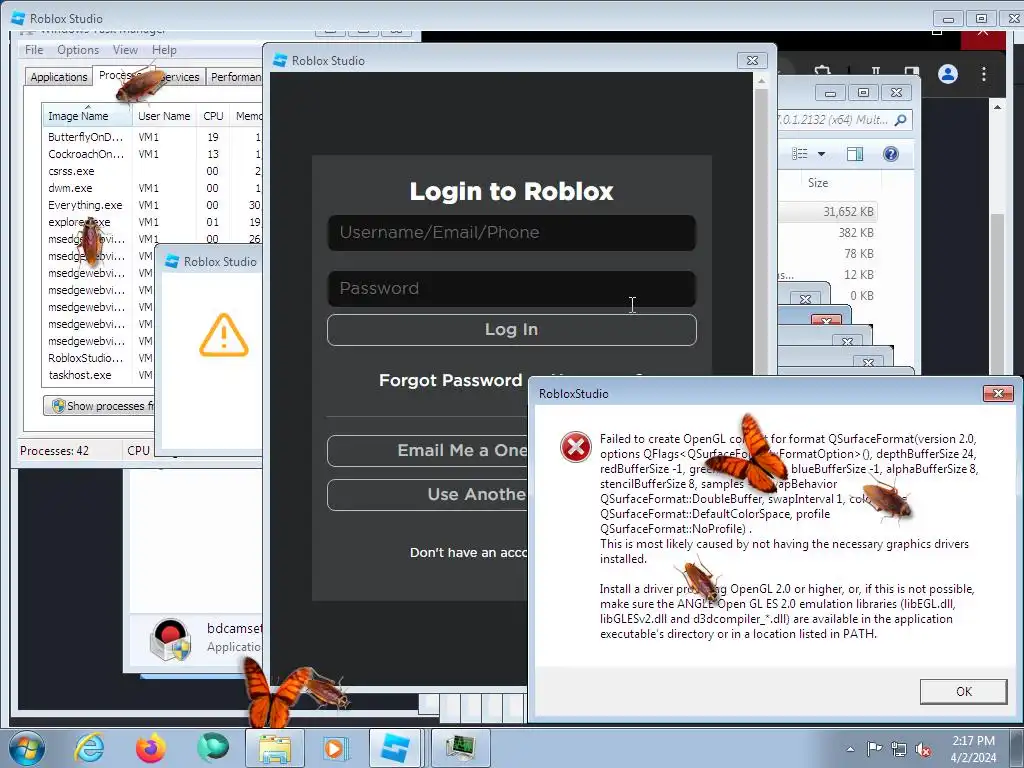Click the browser extensions puzzle icon
Image resolution: width=1024 pixels, height=768 pixels.
tap(823, 71)
